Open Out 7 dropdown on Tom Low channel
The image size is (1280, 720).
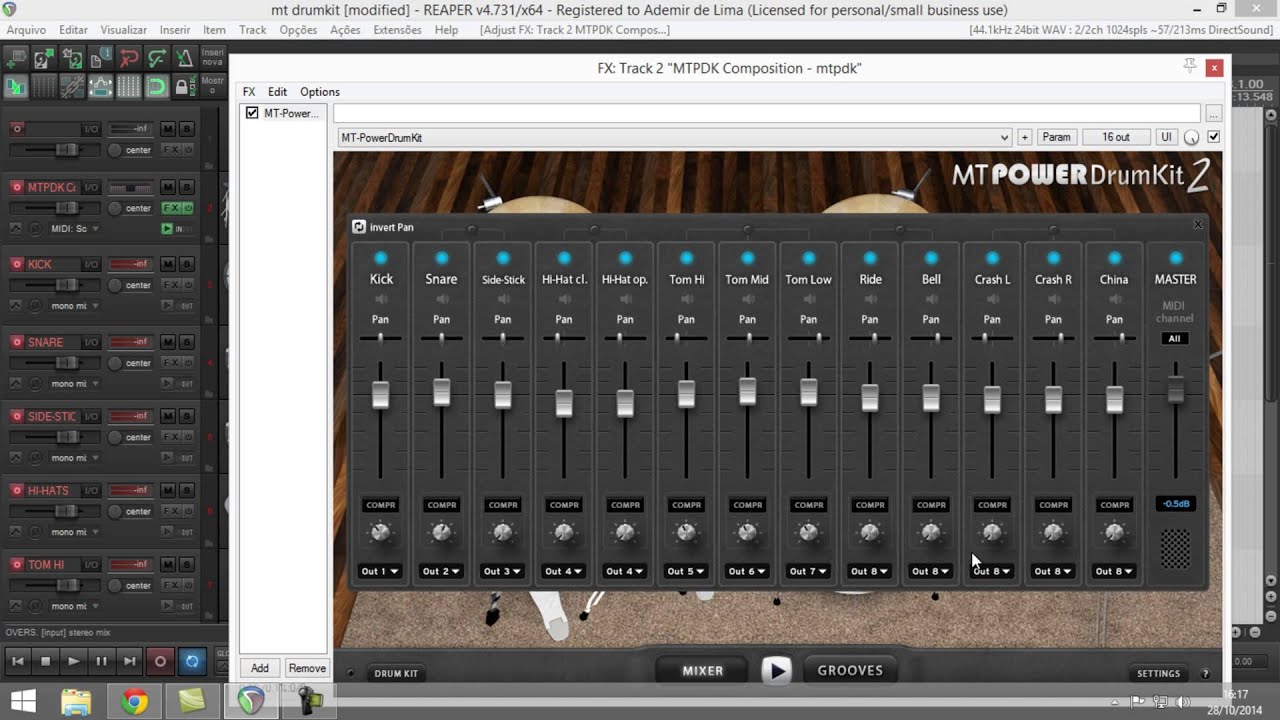(x=808, y=571)
